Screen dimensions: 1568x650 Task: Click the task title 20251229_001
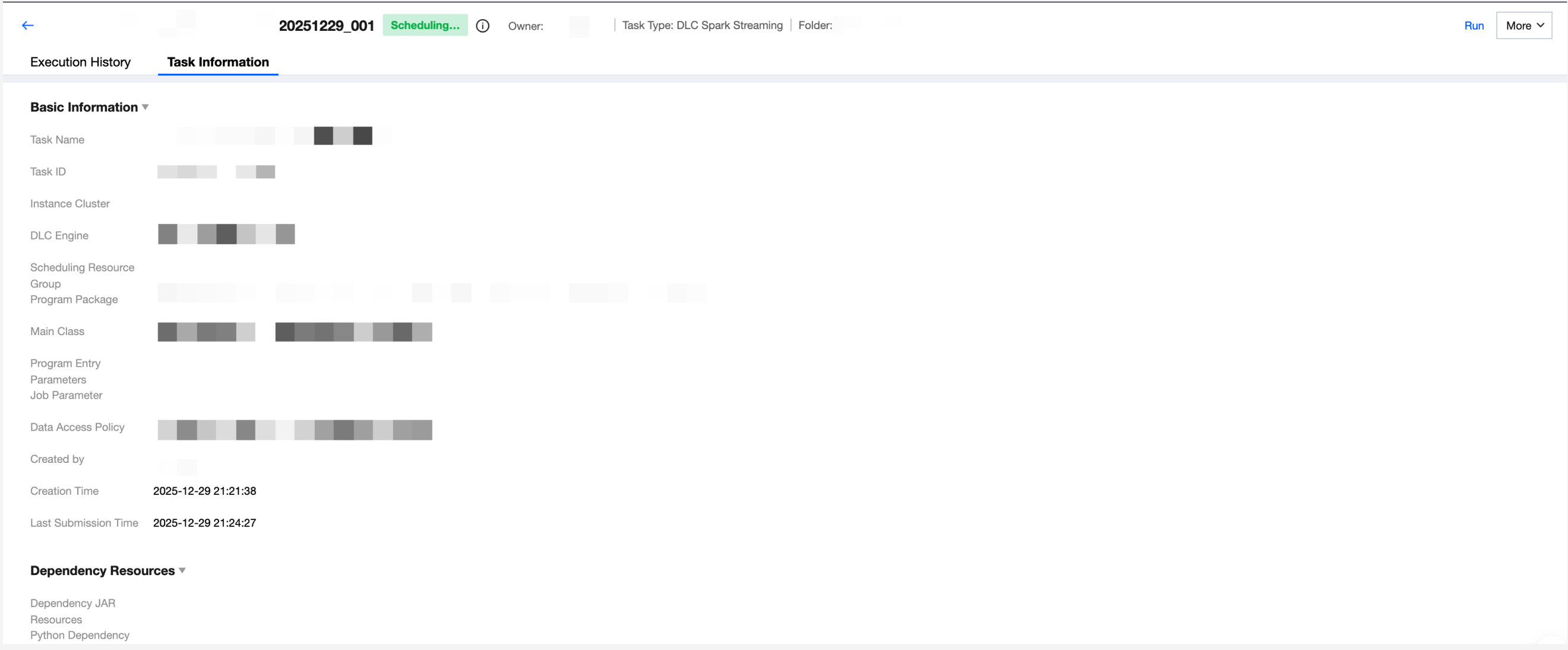coord(326,26)
